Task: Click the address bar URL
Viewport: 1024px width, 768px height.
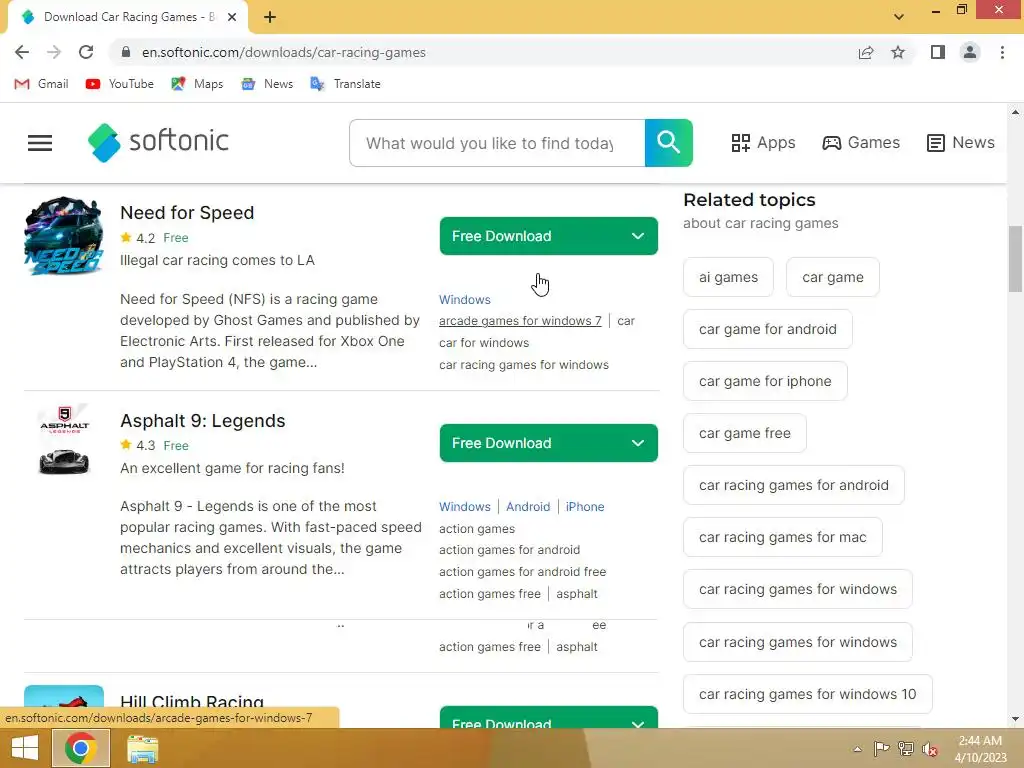Action: coord(283,52)
